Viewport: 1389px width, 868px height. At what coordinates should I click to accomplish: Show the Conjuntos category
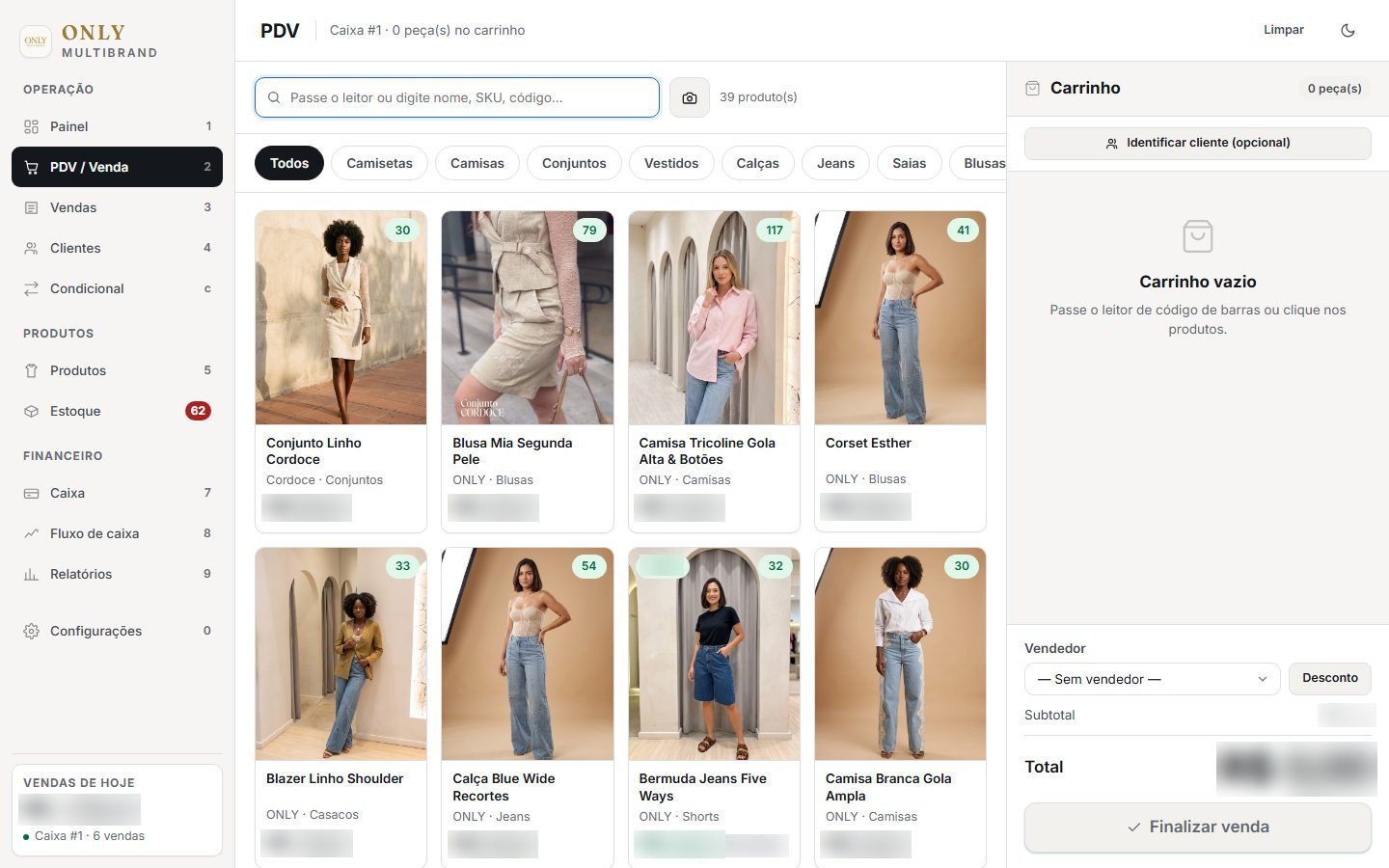[x=574, y=163]
